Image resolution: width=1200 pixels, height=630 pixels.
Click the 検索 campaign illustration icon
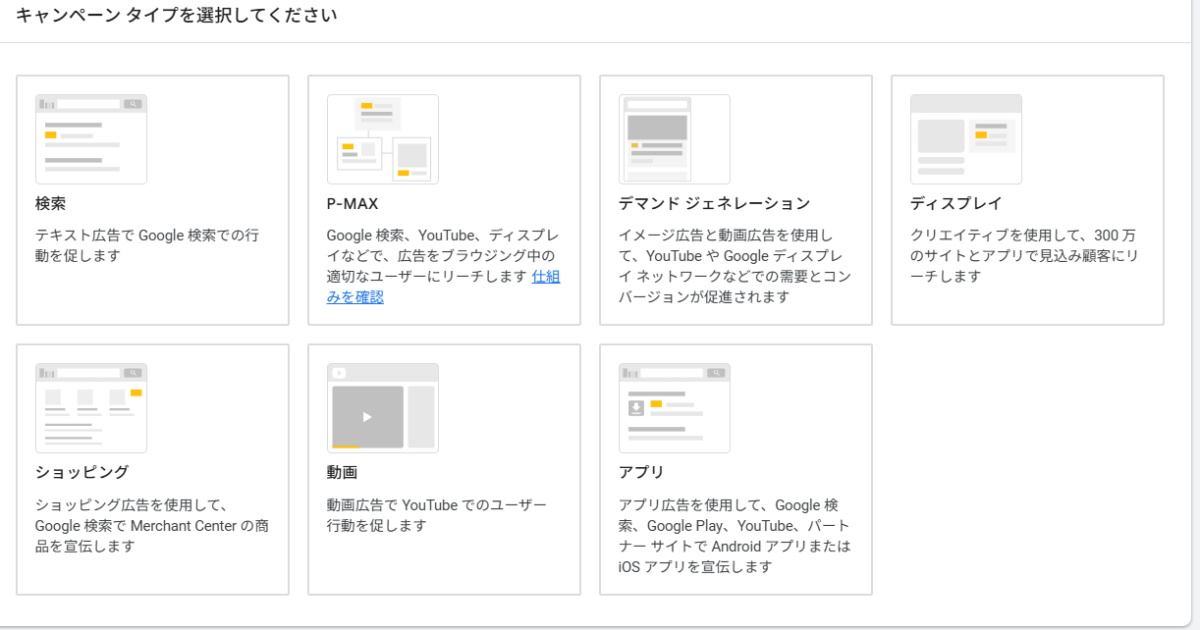(x=91, y=139)
